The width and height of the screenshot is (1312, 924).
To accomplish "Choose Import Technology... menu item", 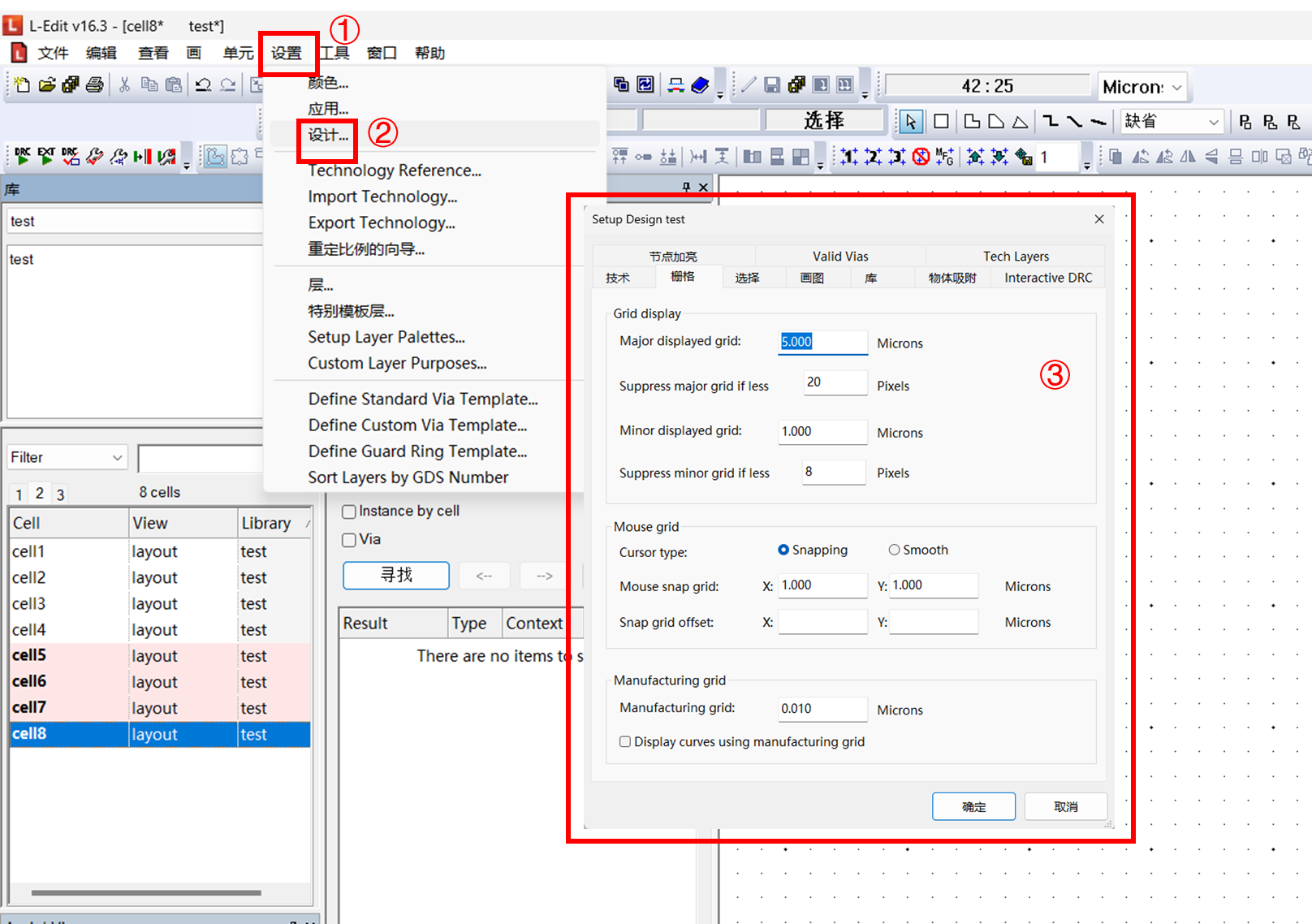I will (x=382, y=196).
